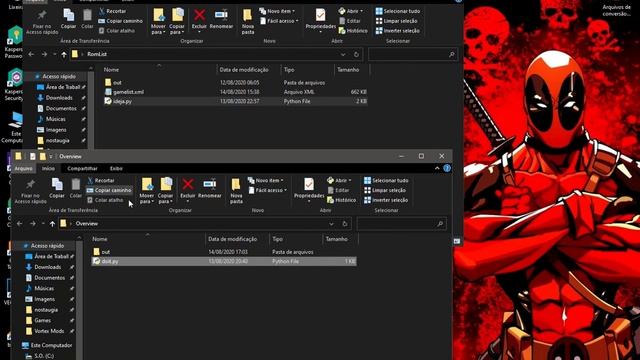This screenshot has height=360, width=640.
Task: Select the out folder in Overview window
Action: 224,252
